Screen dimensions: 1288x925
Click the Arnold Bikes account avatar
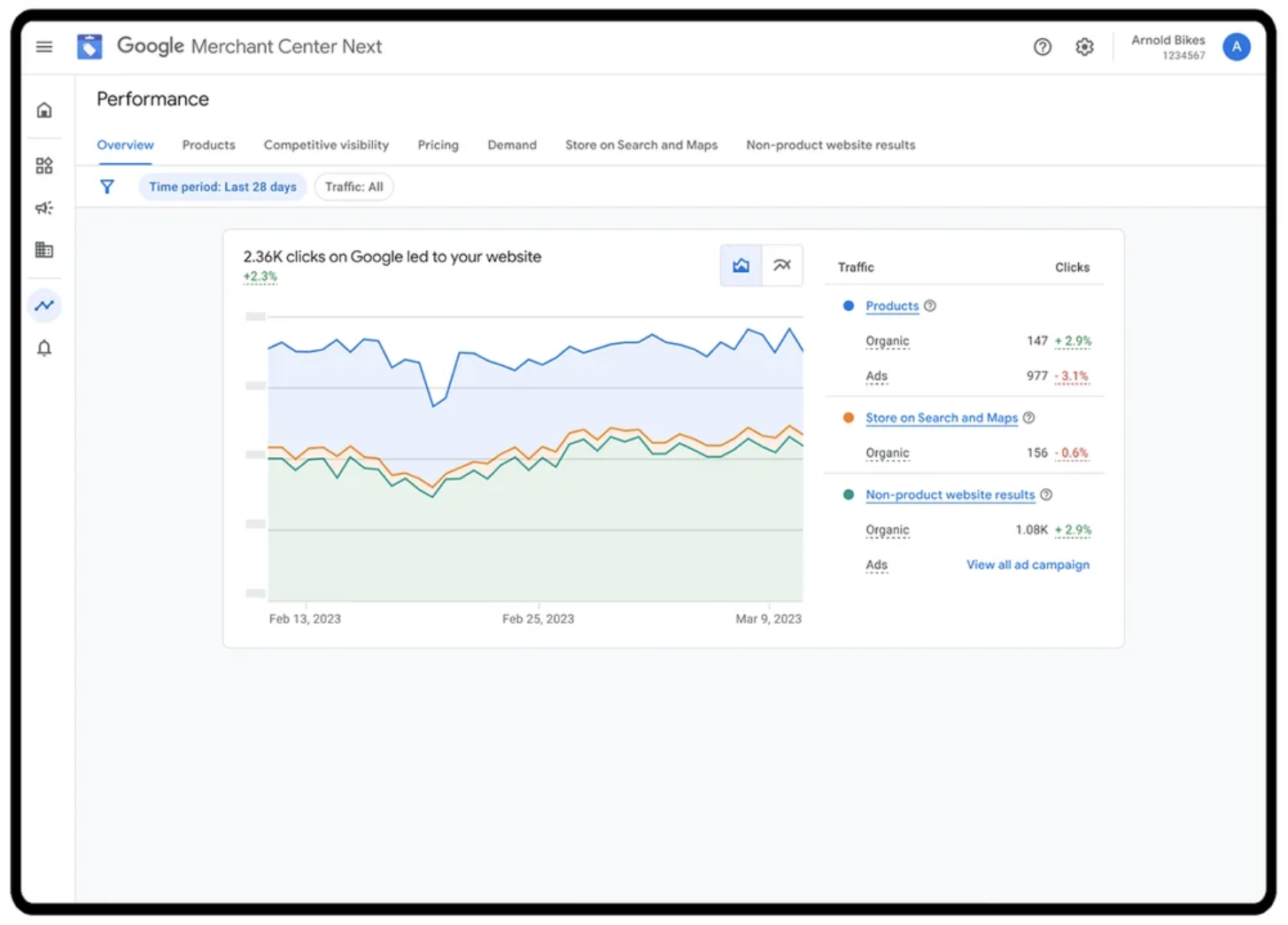(x=1237, y=47)
